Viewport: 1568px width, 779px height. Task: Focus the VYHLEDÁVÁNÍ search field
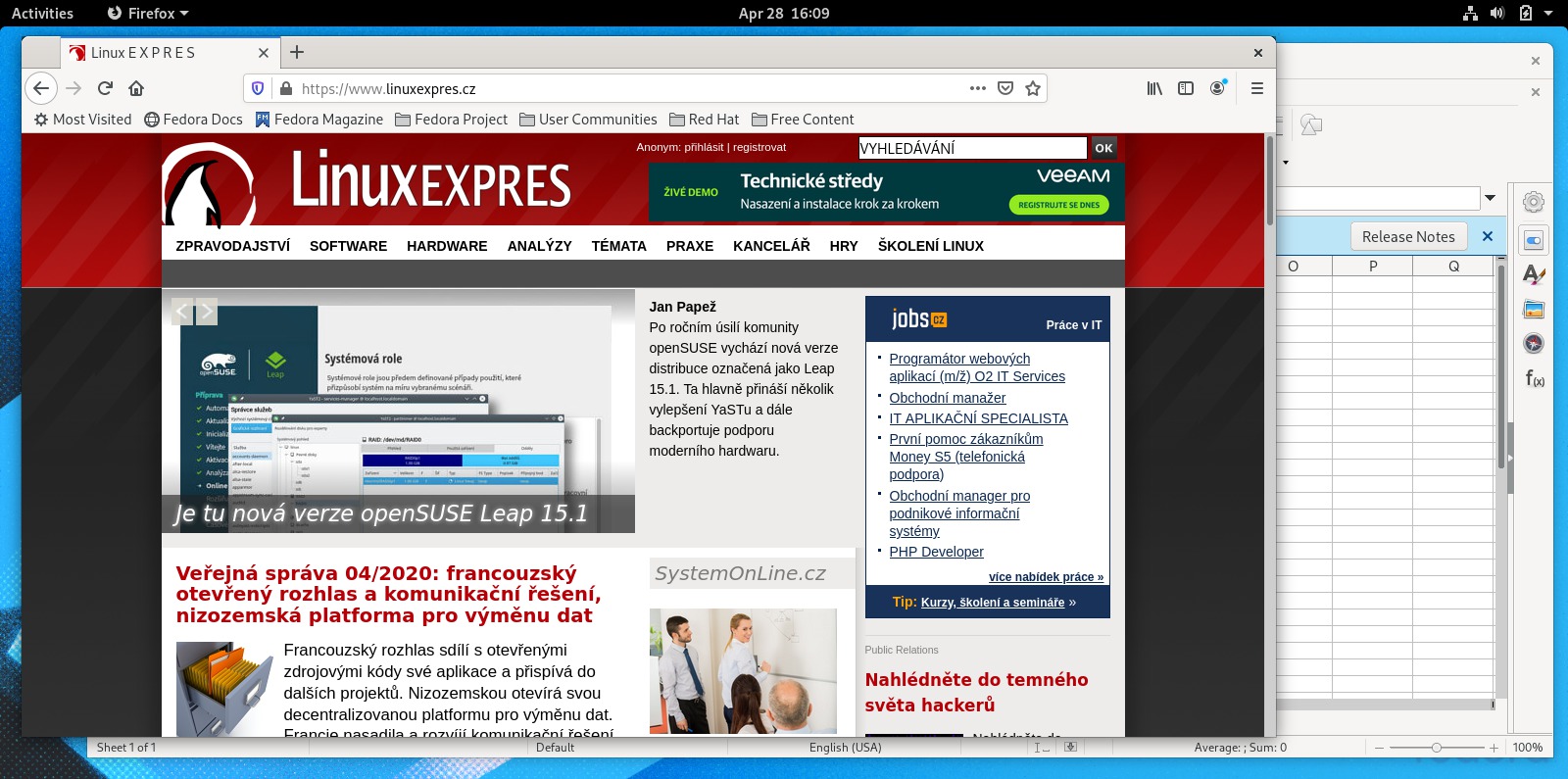[x=972, y=148]
